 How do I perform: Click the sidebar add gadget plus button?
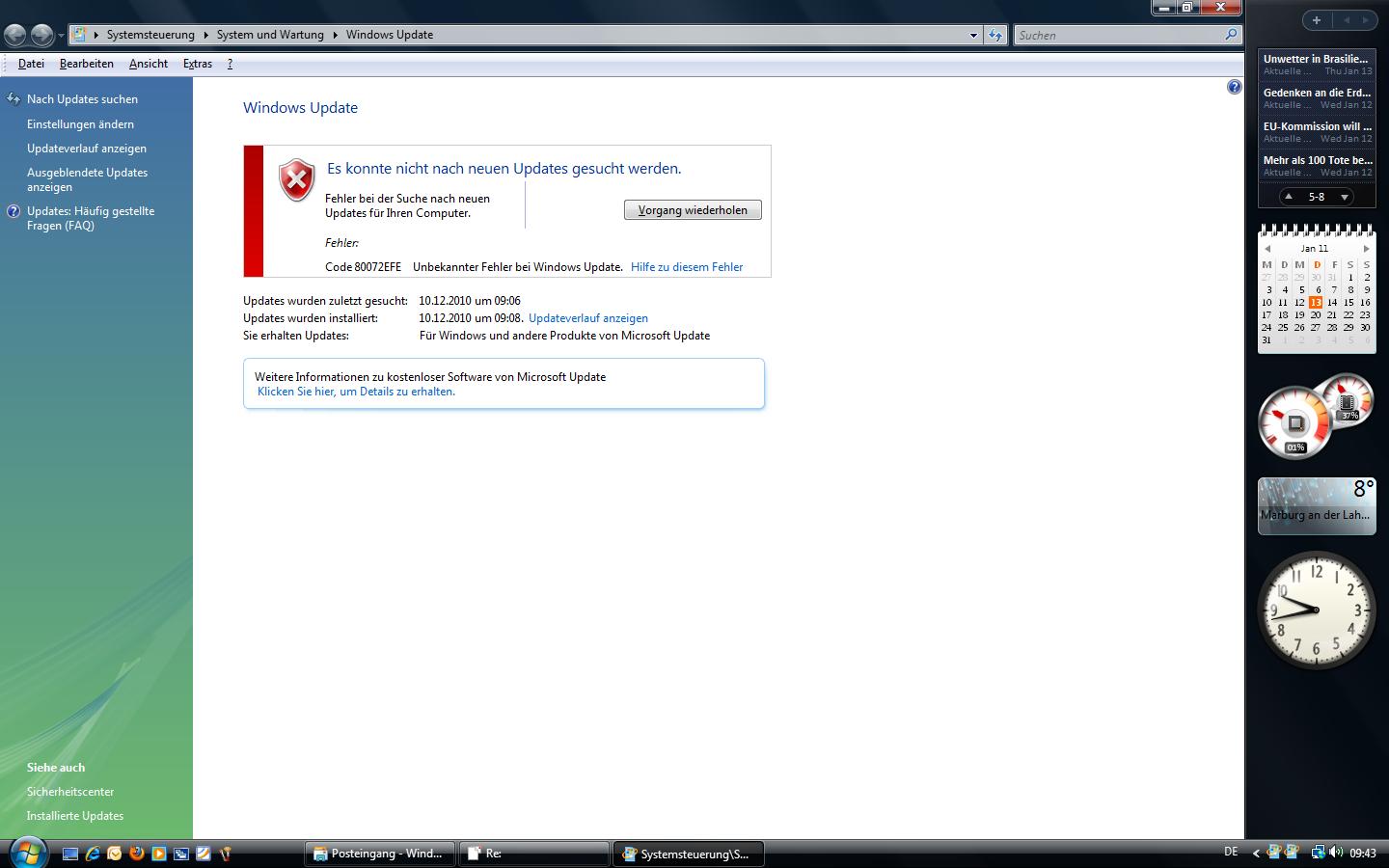(x=1316, y=19)
